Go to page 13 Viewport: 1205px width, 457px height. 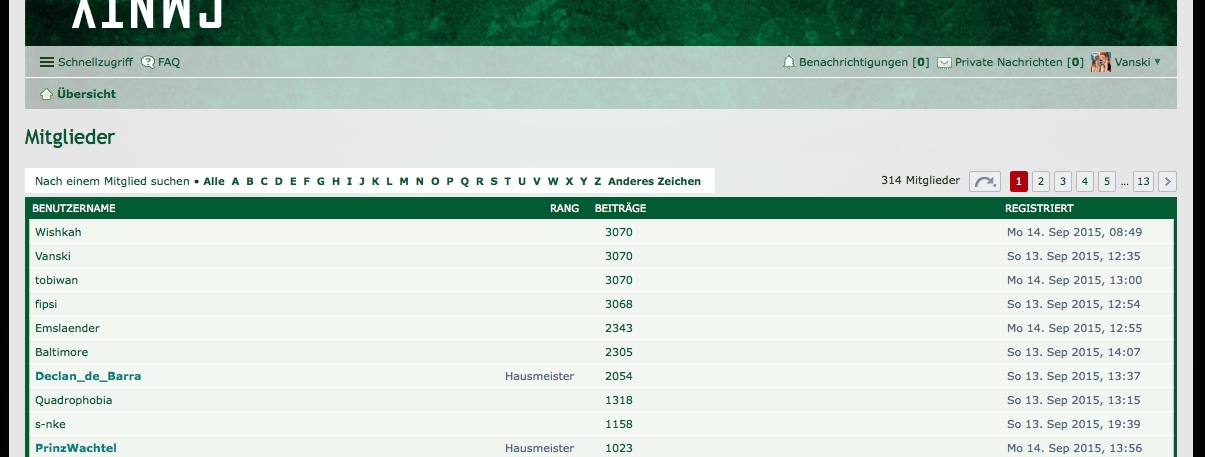tap(1143, 181)
